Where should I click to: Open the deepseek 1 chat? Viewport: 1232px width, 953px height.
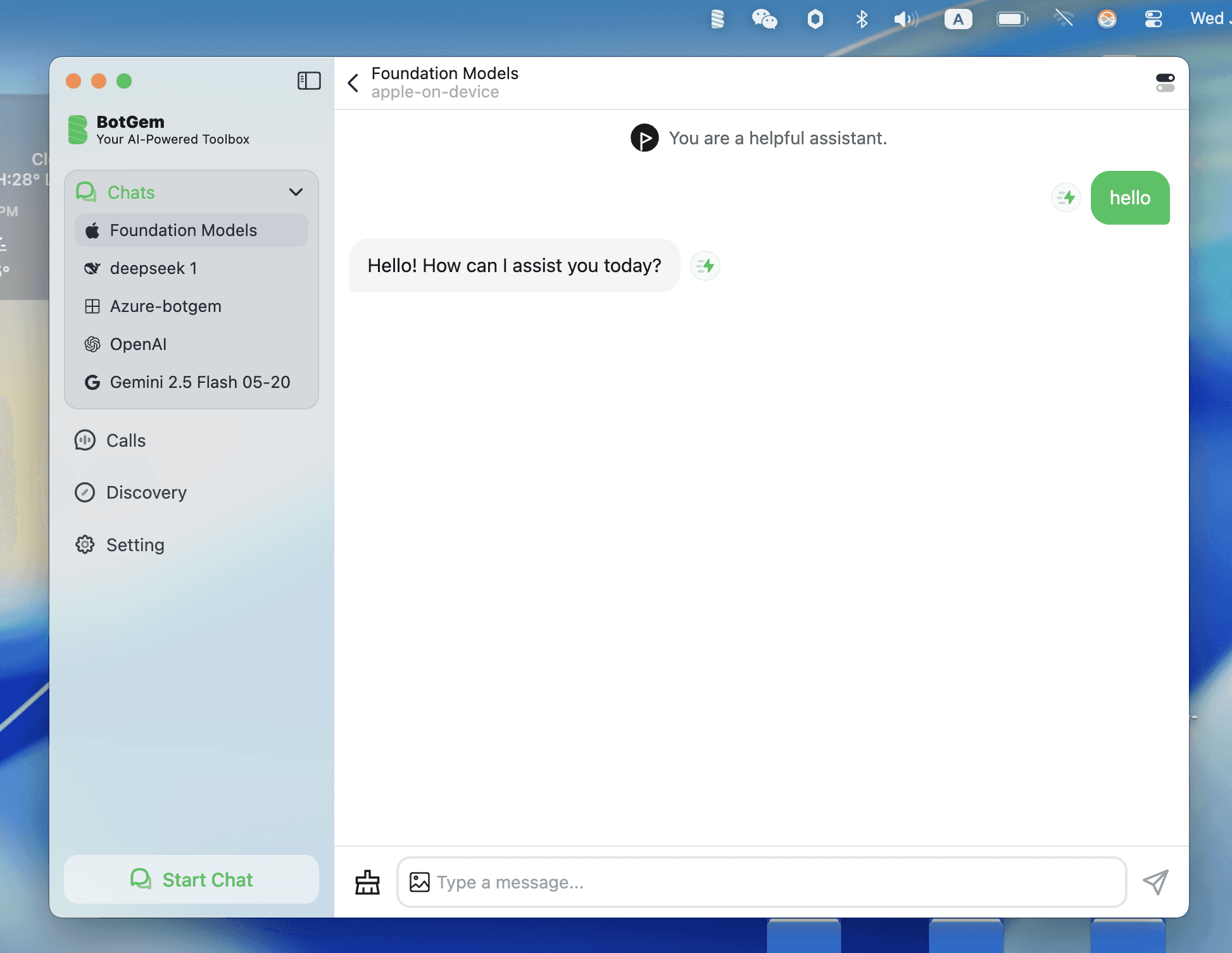tap(153, 268)
